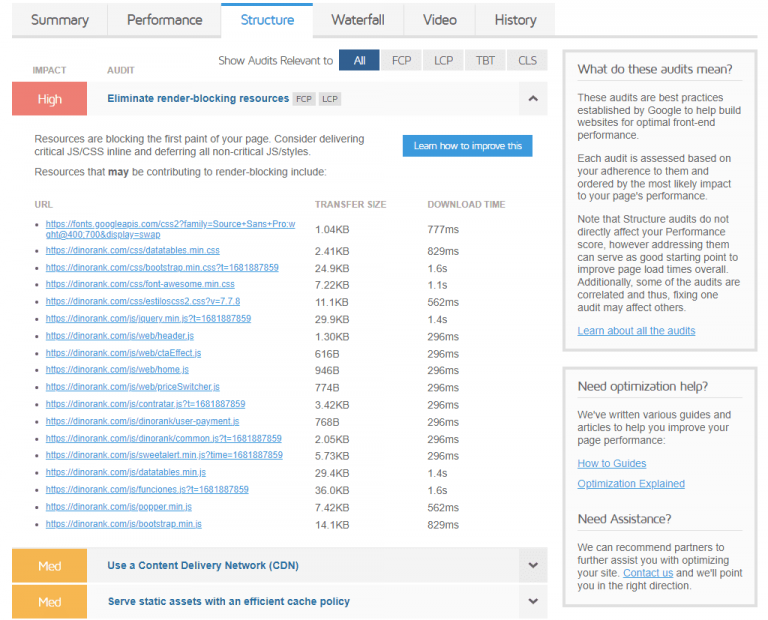This screenshot has width=768, height=620.
Task: Expand the efficient cache policy audit chevron
Action: pyautogui.click(x=533, y=601)
